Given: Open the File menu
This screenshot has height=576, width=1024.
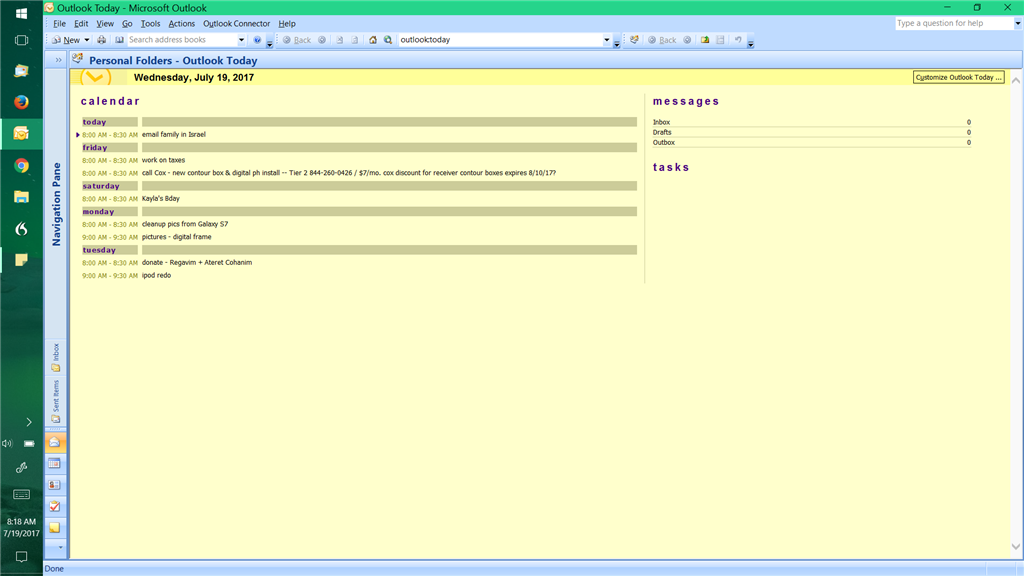Looking at the screenshot, I should click(59, 24).
